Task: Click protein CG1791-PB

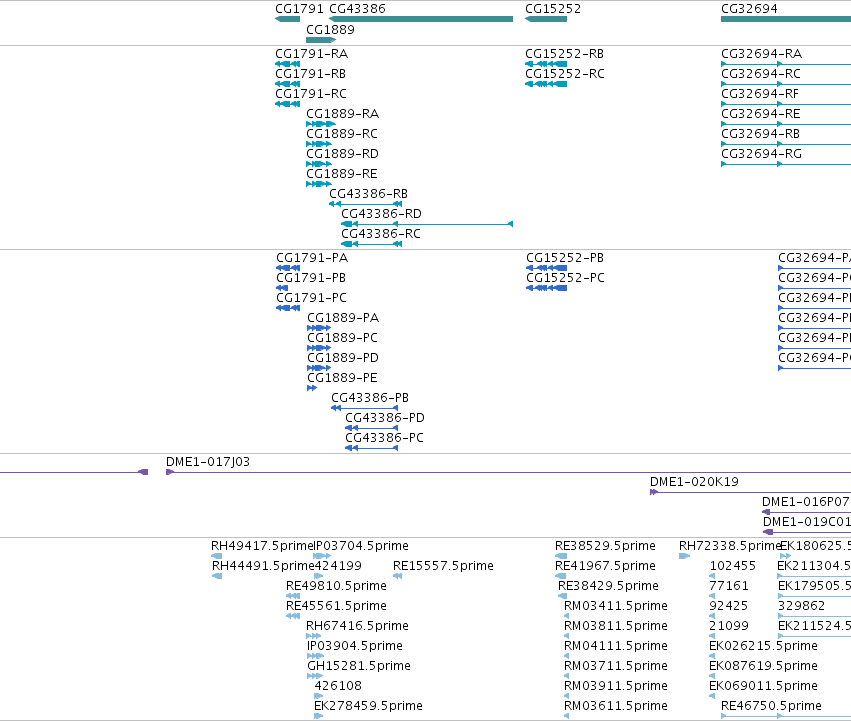Action: 311,278
